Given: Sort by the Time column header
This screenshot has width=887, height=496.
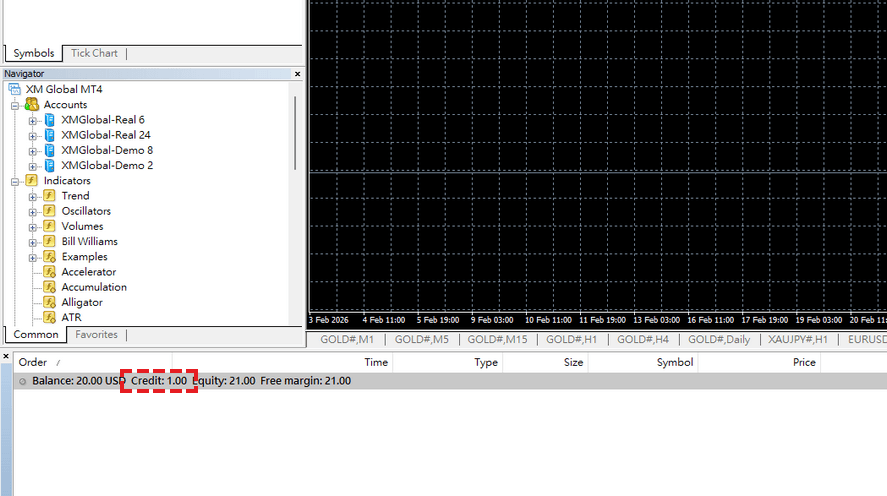Looking at the screenshot, I should [282, 363].
